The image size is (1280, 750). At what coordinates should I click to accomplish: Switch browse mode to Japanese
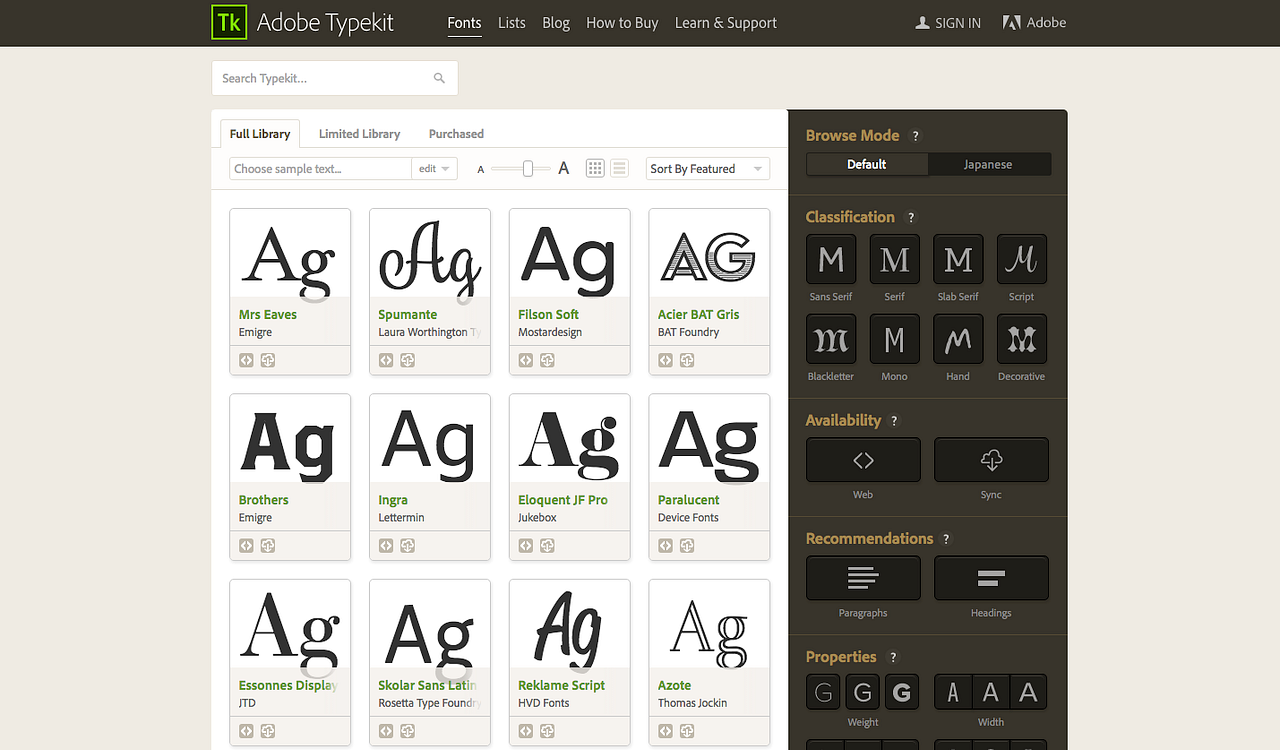(989, 163)
